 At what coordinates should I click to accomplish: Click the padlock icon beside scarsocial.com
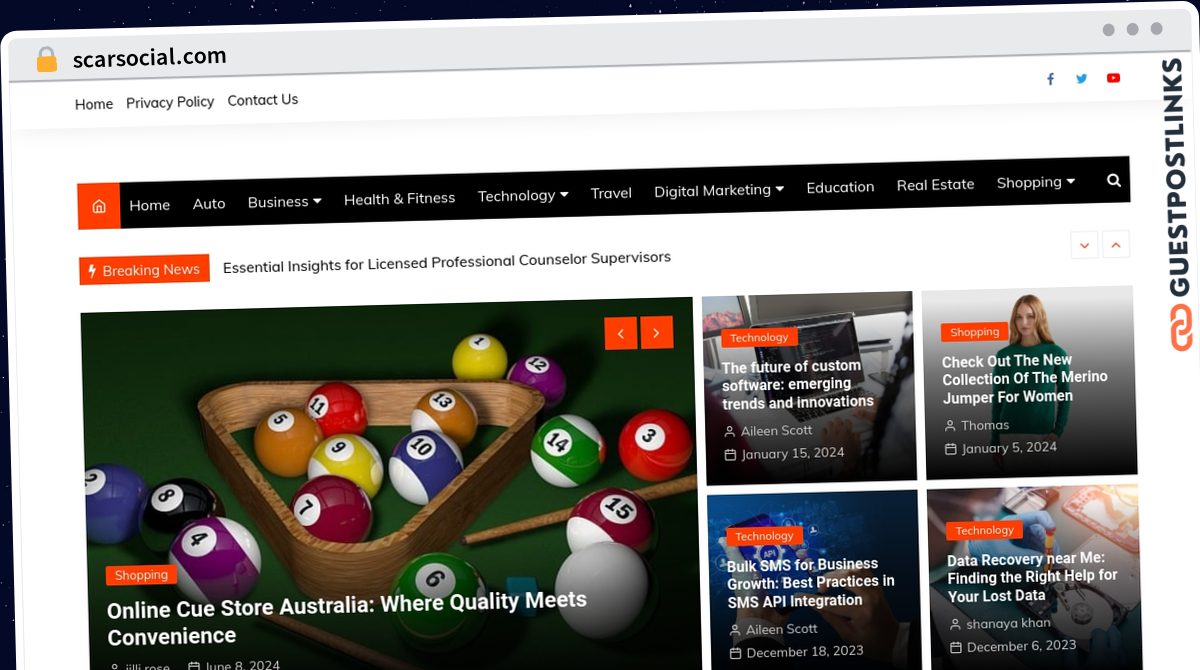tap(46, 60)
